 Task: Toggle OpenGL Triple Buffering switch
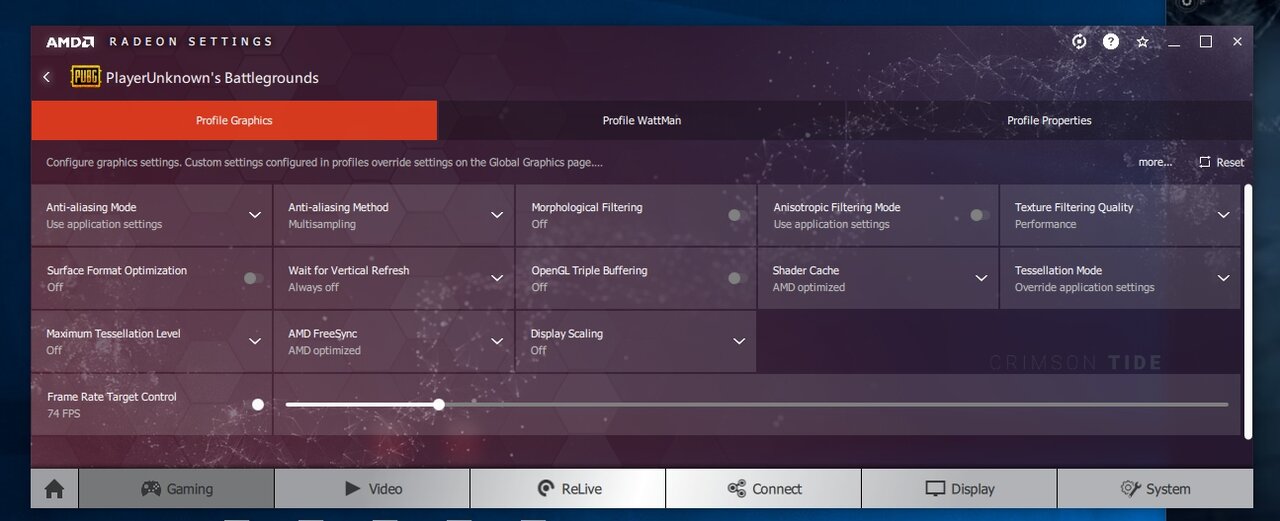coord(738,278)
